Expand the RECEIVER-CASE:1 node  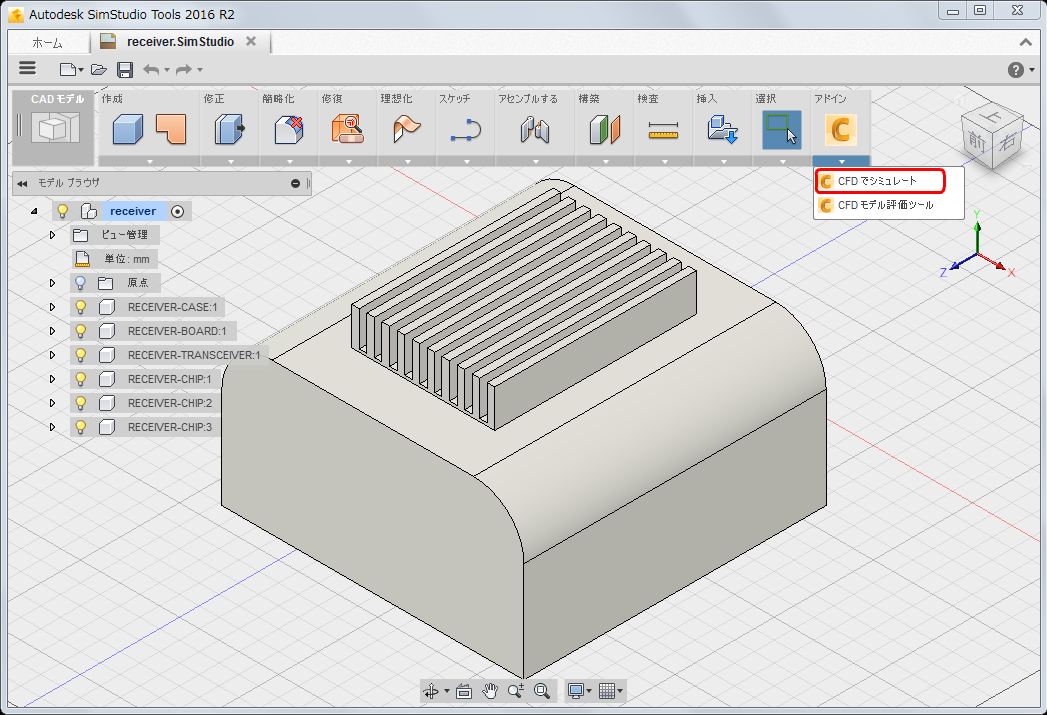[52, 307]
